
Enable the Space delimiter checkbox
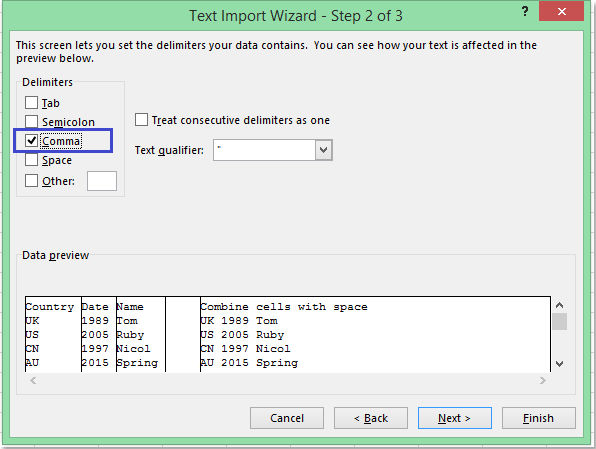[32, 160]
